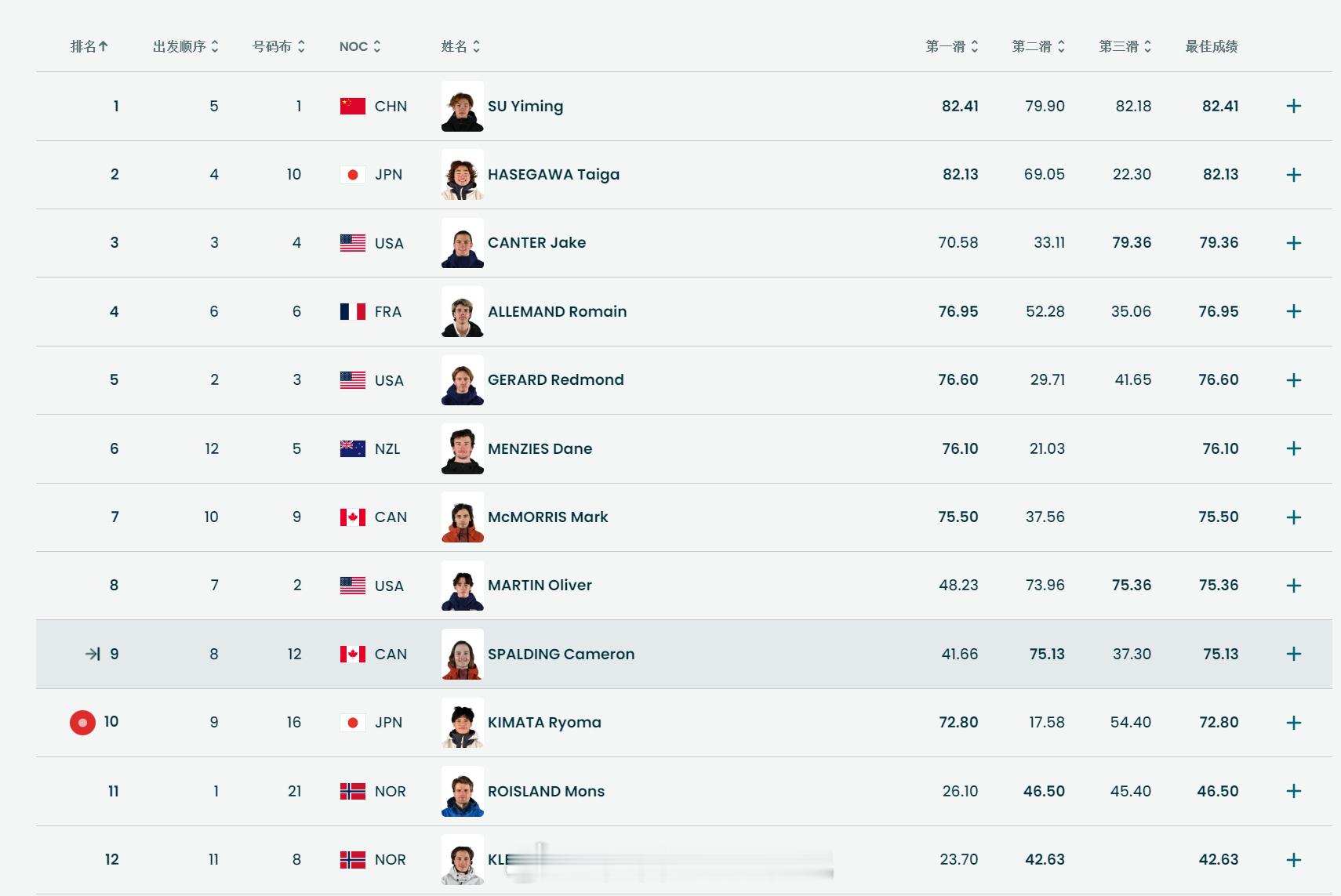The width and height of the screenshot is (1341, 896).
Task: Expand CANTER Jake's result details
Action: pyautogui.click(x=1294, y=243)
